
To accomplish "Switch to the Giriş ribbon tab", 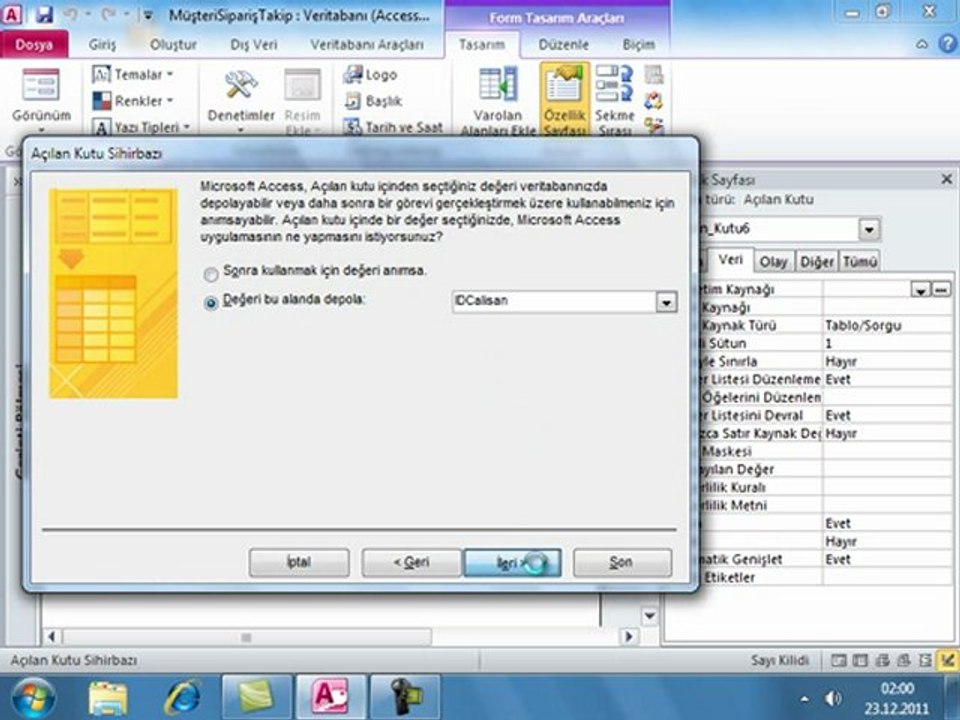I will pos(102,45).
